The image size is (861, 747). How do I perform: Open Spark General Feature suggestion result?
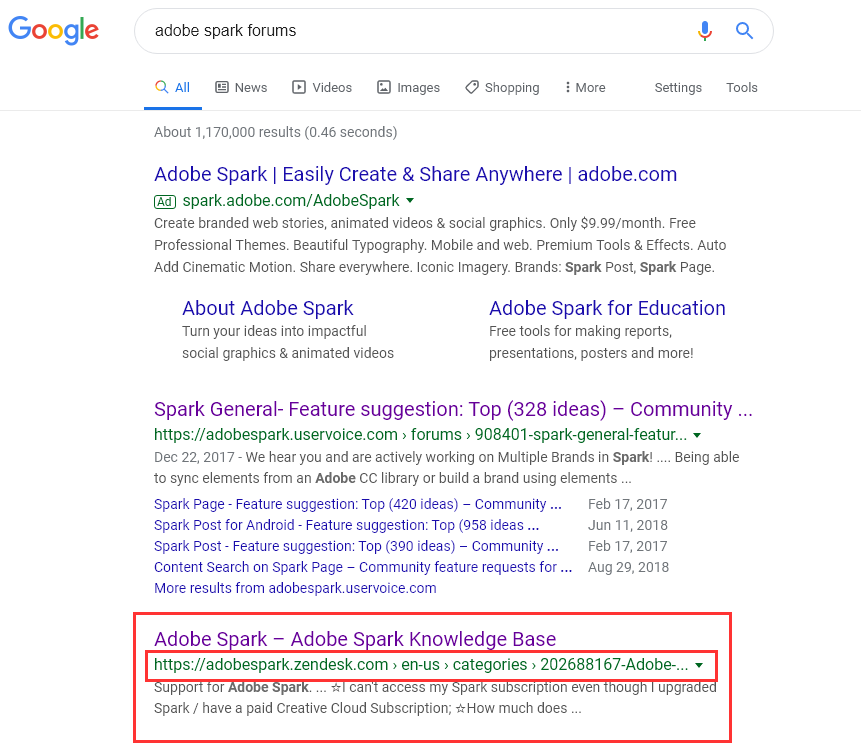[453, 409]
